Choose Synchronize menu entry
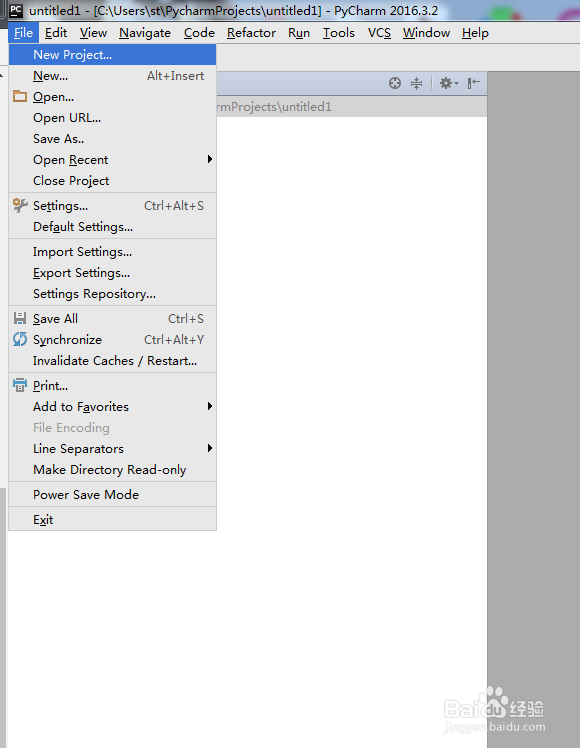Screen dimensions: 580x748 pyautogui.click(x=113, y=339)
